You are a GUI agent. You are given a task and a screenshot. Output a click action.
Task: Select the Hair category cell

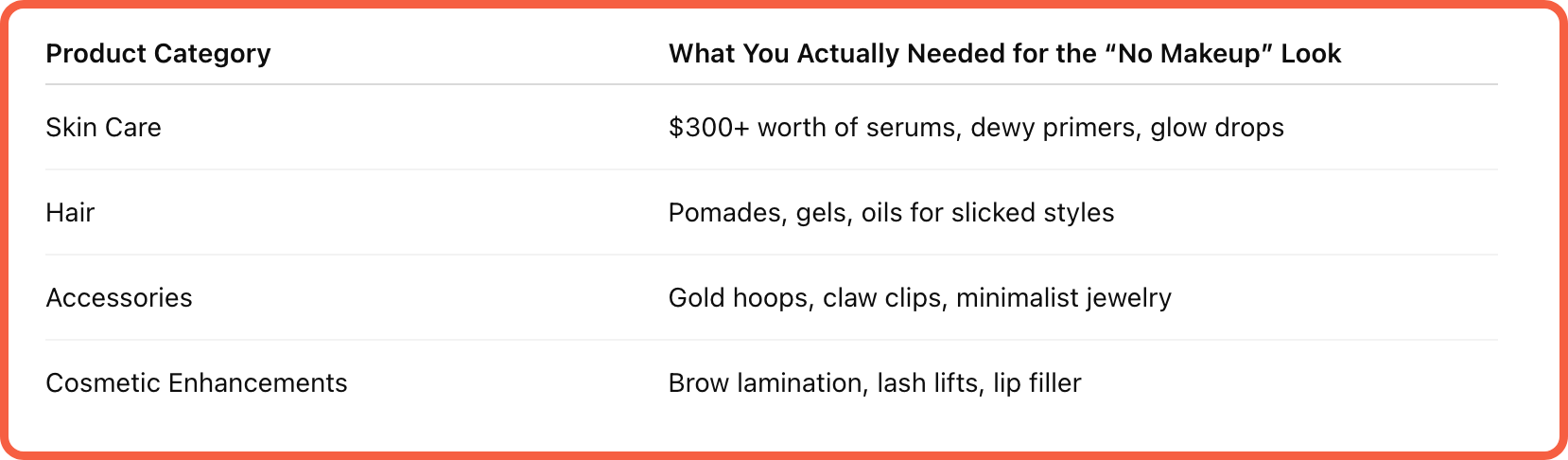(70, 213)
